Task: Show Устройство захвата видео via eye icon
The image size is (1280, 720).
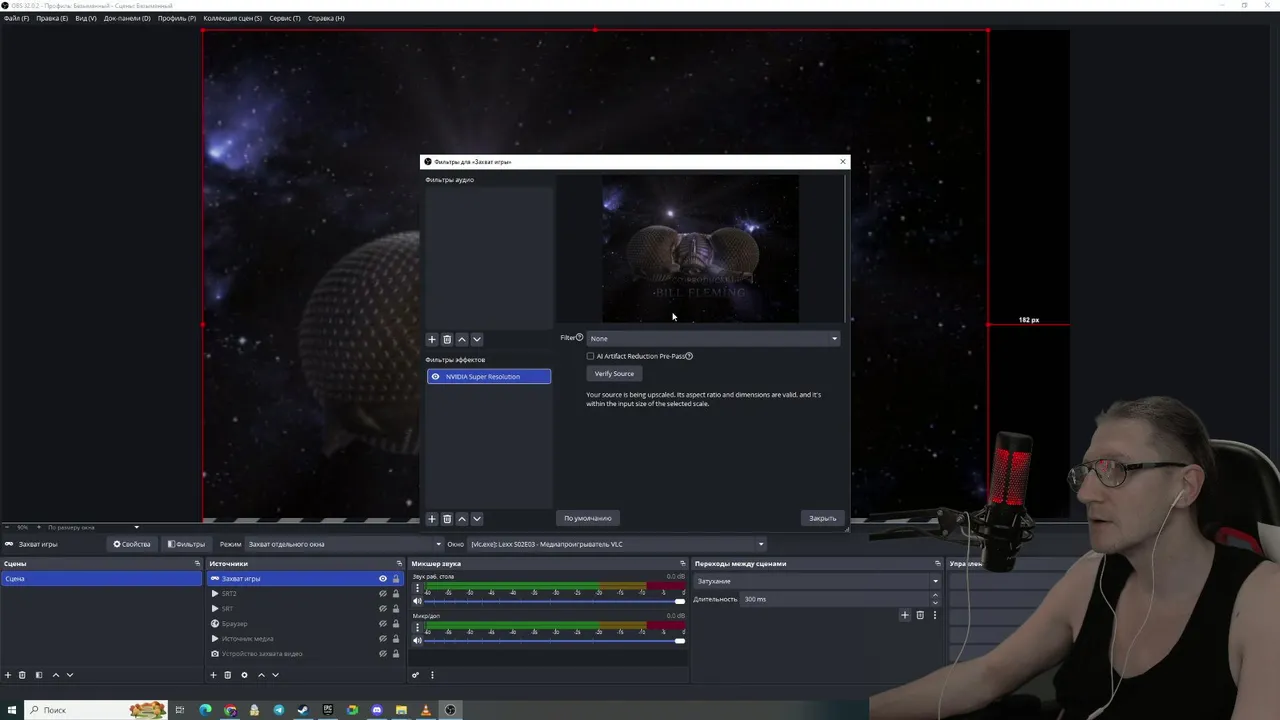Action: tap(382, 654)
